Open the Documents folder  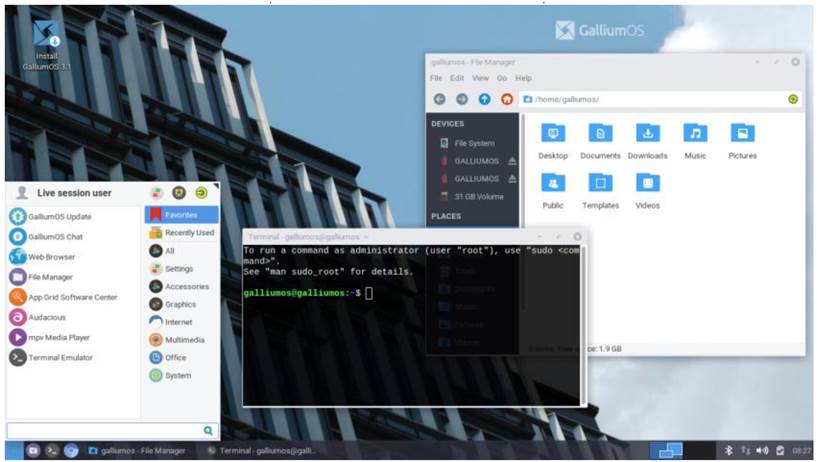600,141
